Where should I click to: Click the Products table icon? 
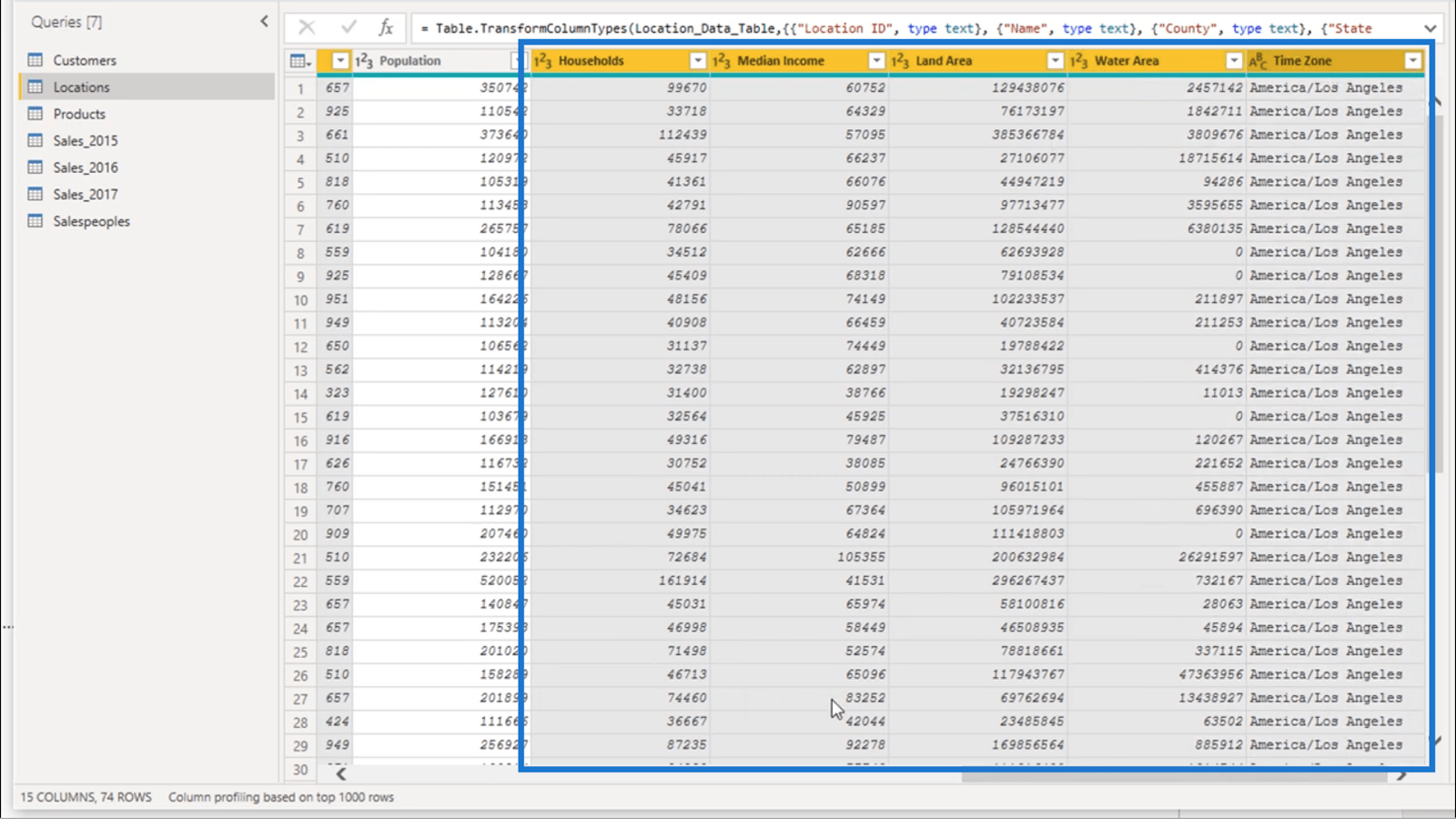coord(35,114)
